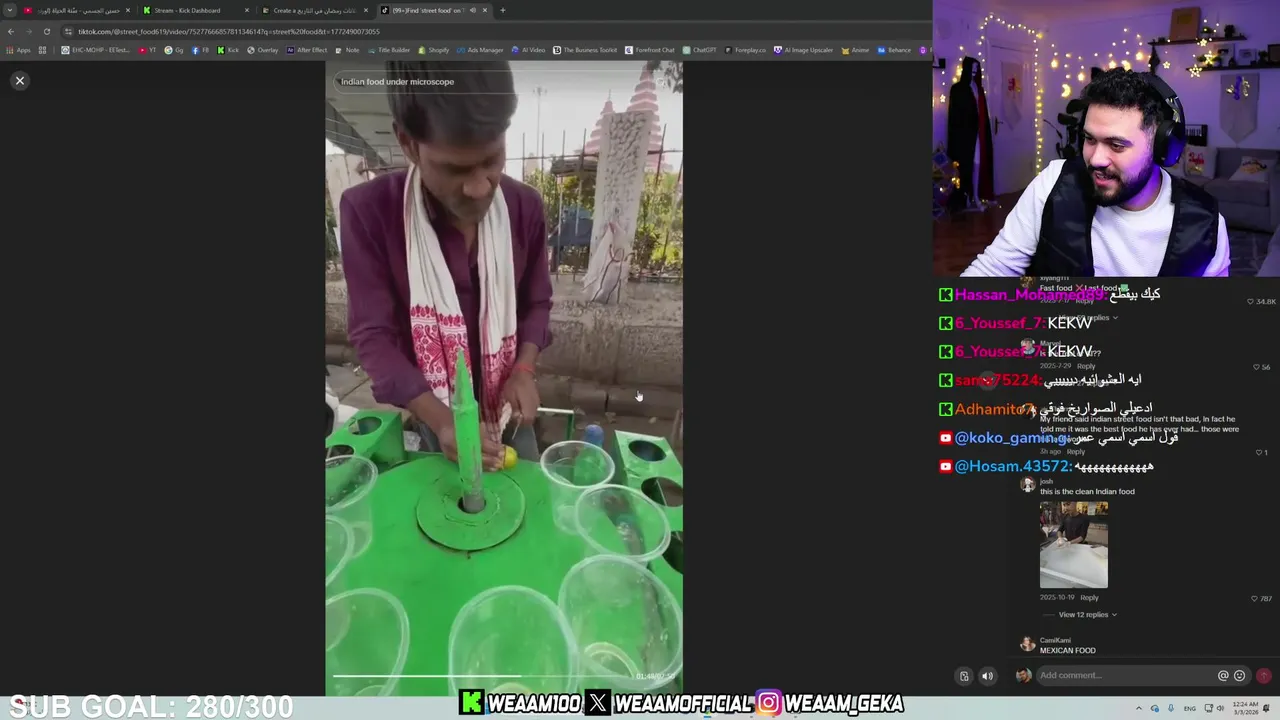Click the microphone tray icon

tap(1171, 708)
